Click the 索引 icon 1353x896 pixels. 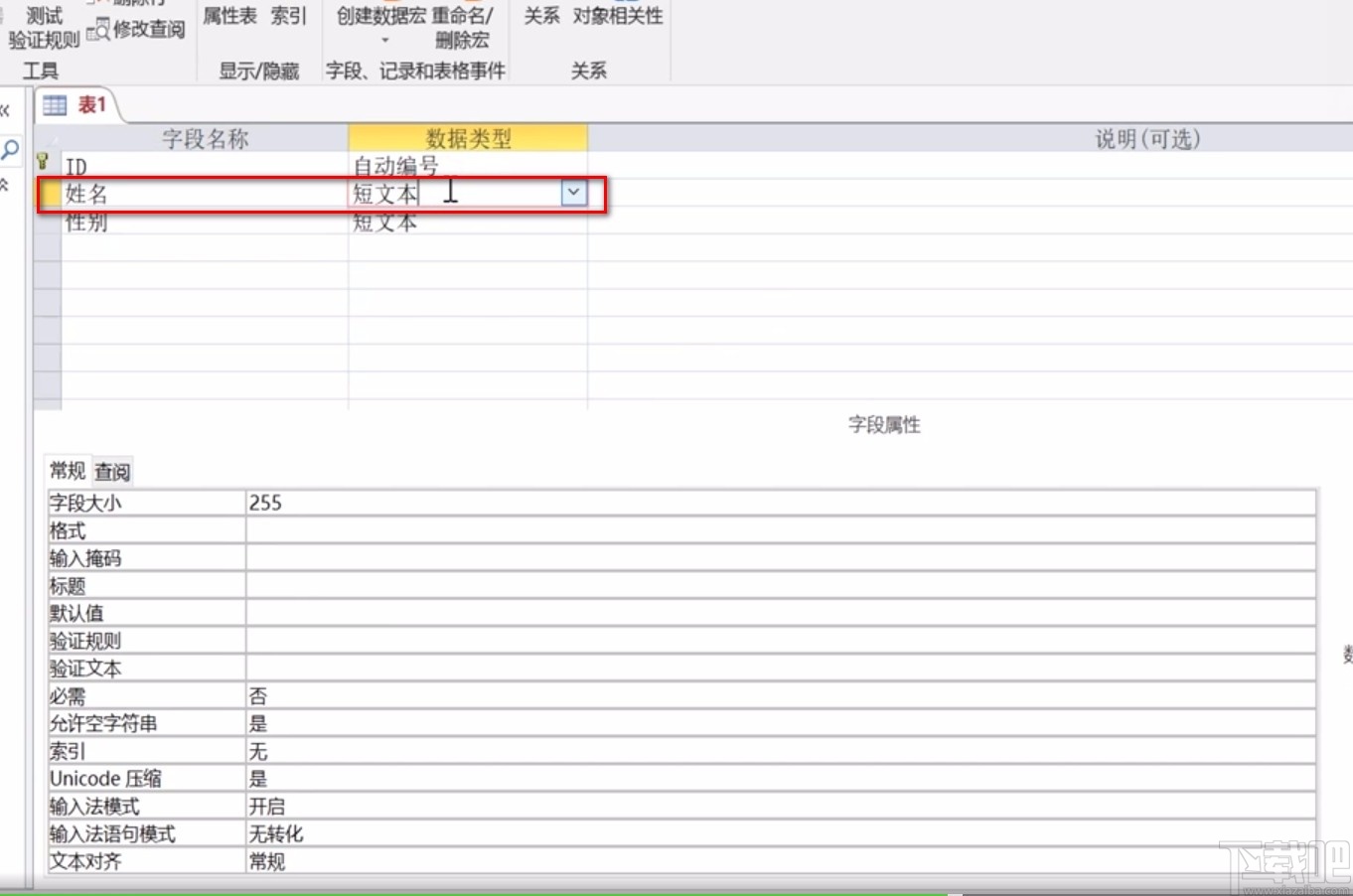(288, 16)
